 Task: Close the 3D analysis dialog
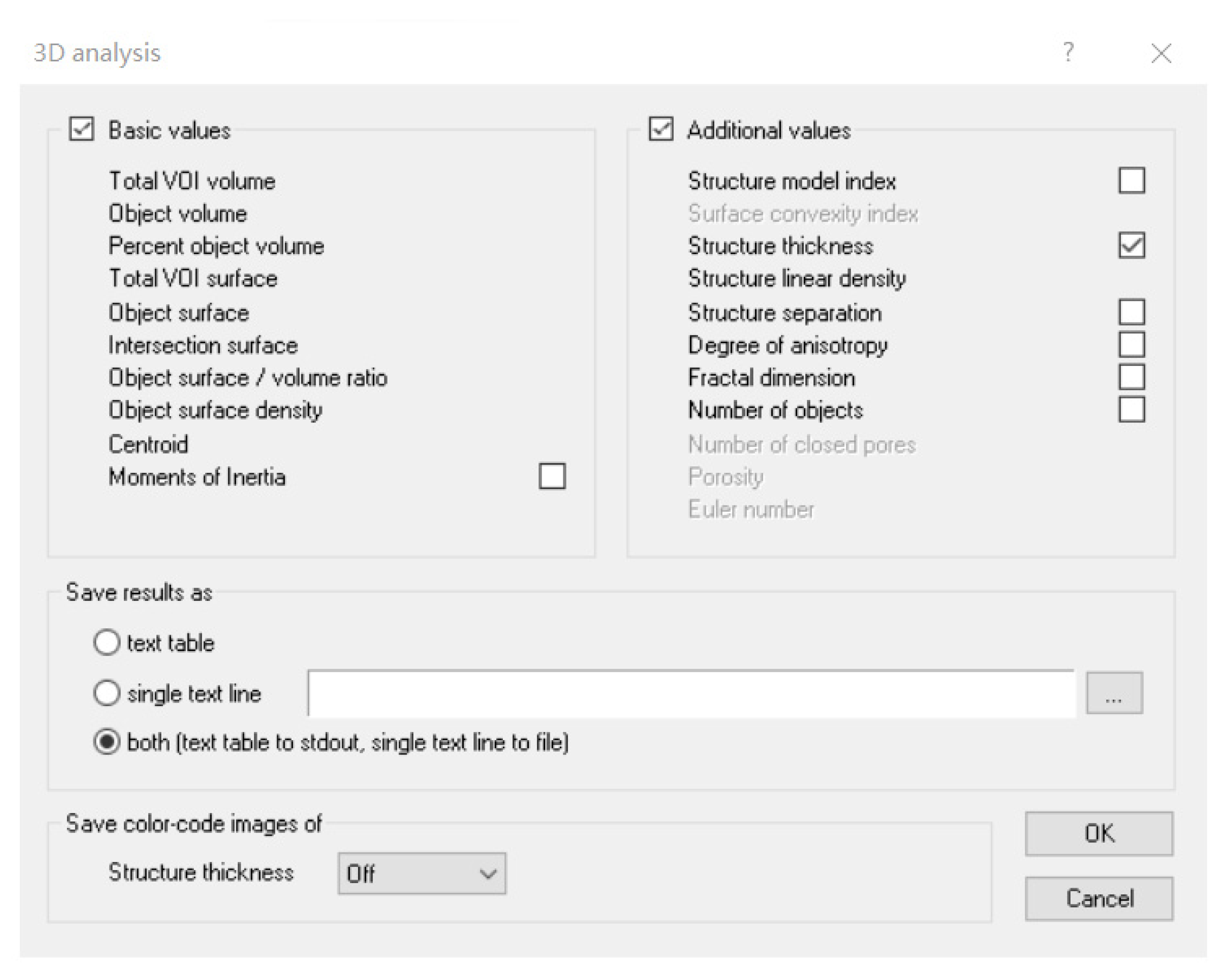pyautogui.click(x=1160, y=54)
